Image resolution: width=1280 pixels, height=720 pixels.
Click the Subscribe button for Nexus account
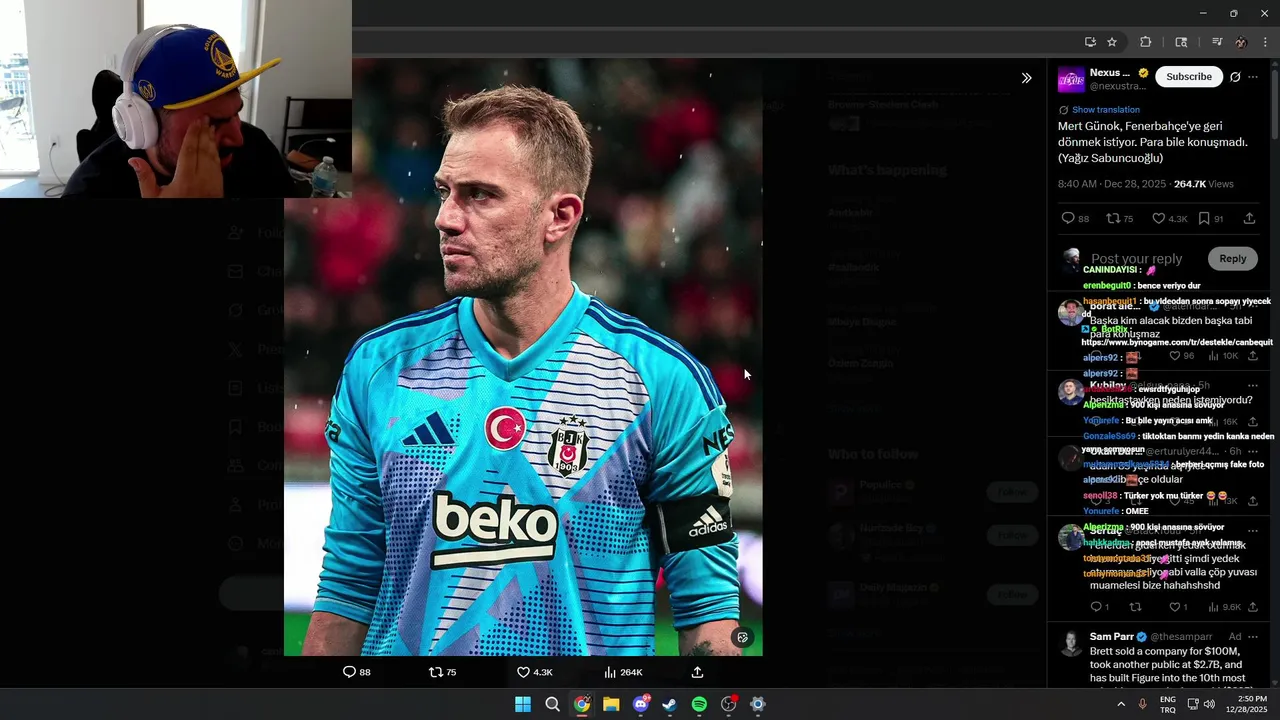click(x=1188, y=77)
